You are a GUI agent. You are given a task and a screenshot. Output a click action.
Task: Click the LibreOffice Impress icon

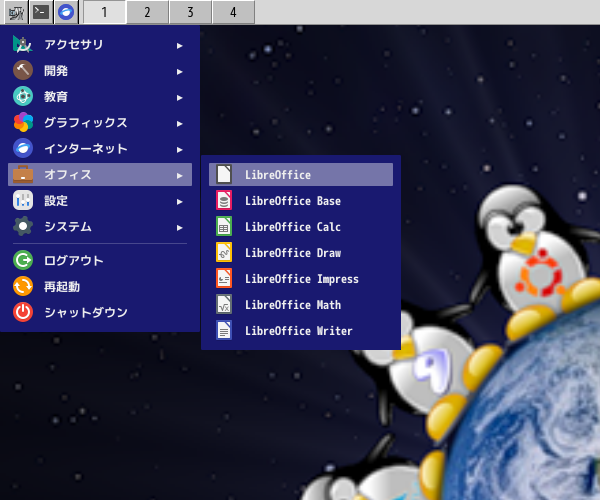click(224, 279)
